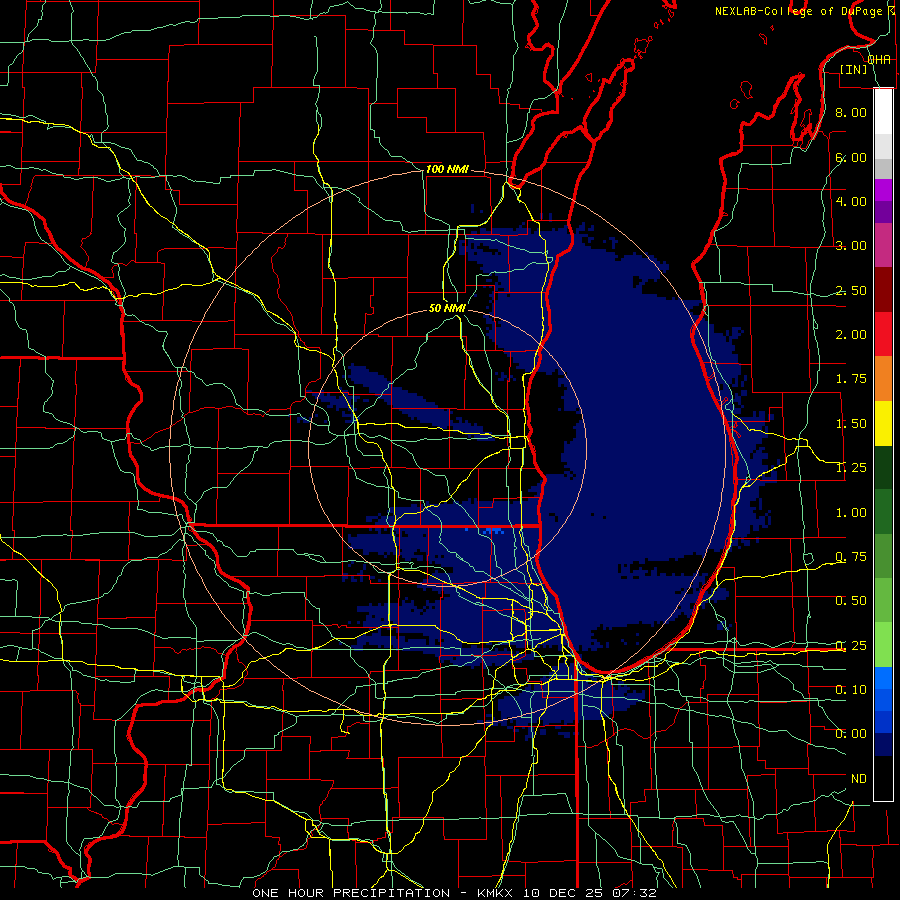This screenshot has width=900, height=900.
Task: Select the 0.00 legend value
Action: click(x=851, y=734)
